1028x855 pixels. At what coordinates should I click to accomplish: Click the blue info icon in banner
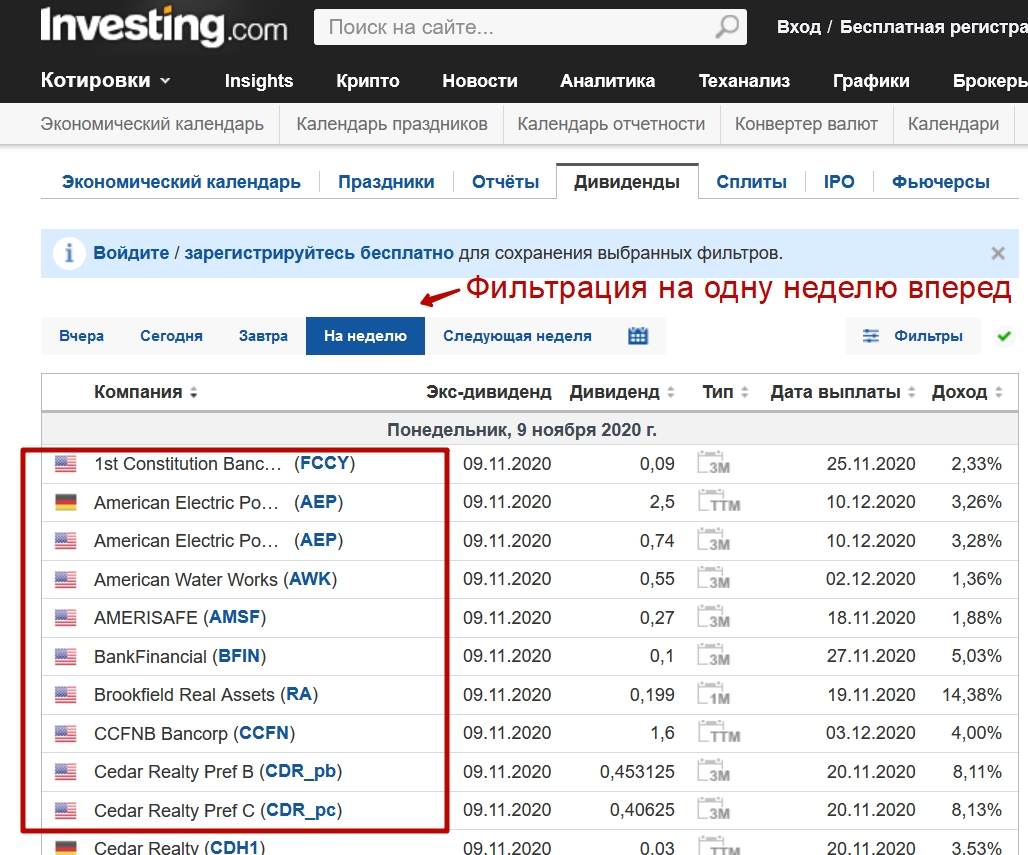(68, 253)
